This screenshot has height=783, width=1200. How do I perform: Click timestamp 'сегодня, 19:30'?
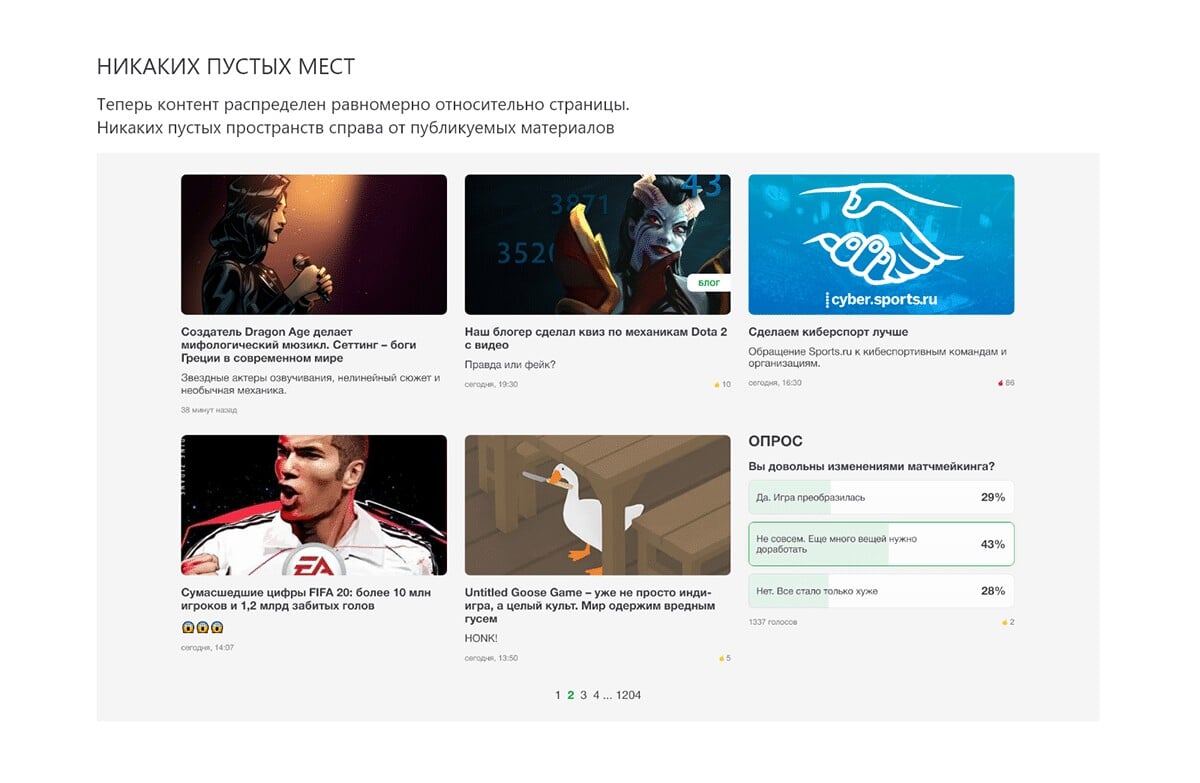pyautogui.click(x=491, y=384)
